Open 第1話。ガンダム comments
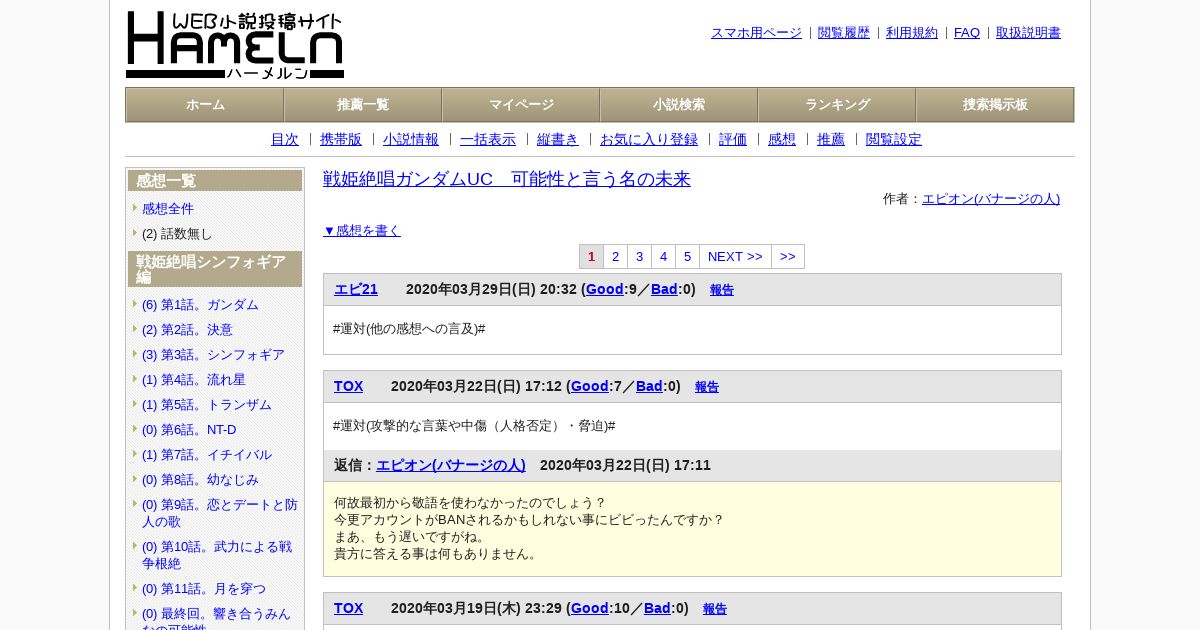This screenshot has width=1200, height=630. tap(200, 305)
